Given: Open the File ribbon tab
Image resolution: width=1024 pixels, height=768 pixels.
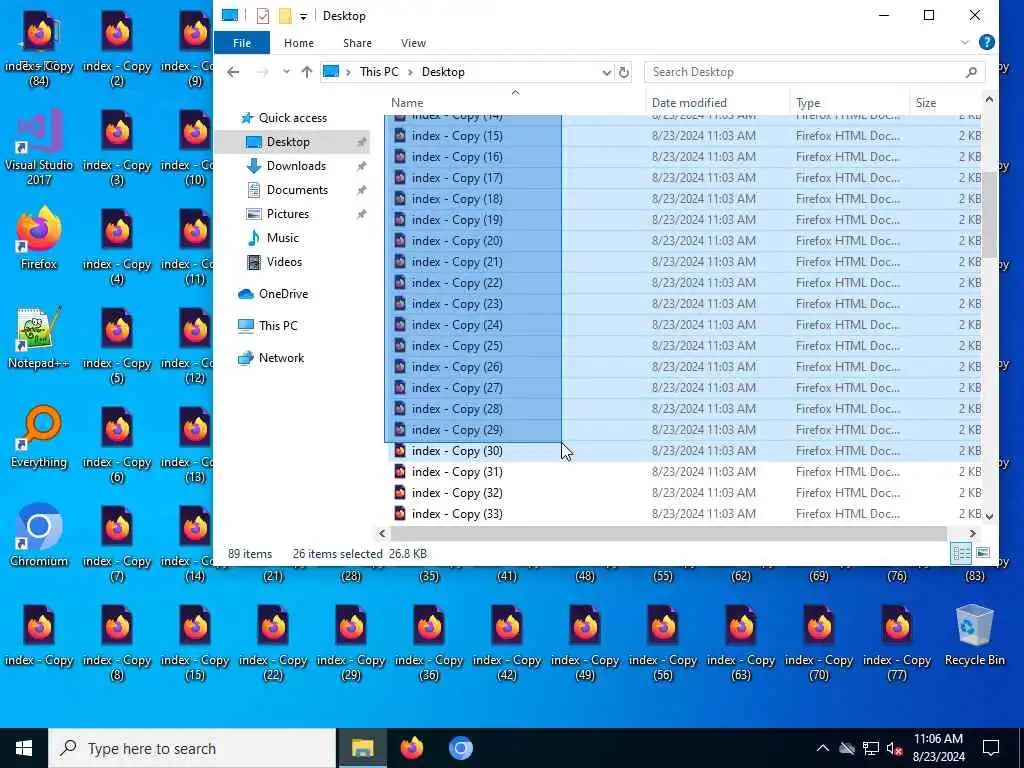Looking at the screenshot, I should coord(242,43).
